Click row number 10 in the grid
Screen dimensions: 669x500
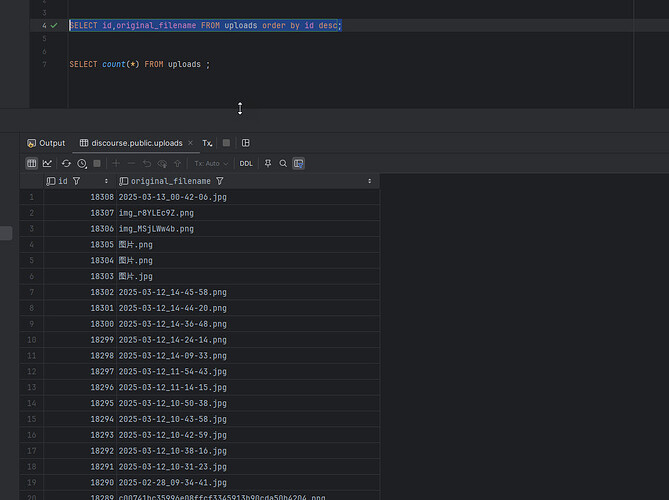[32, 340]
